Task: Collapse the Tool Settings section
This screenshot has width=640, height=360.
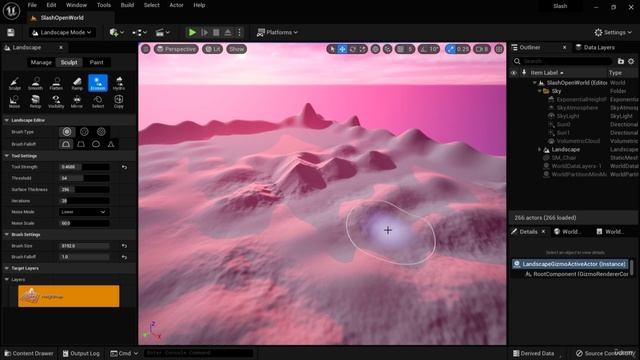Action: click(x=7, y=156)
